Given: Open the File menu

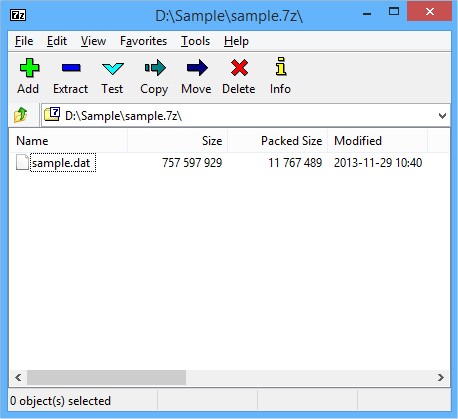Looking at the screenshot, I should tap(24, 41).
